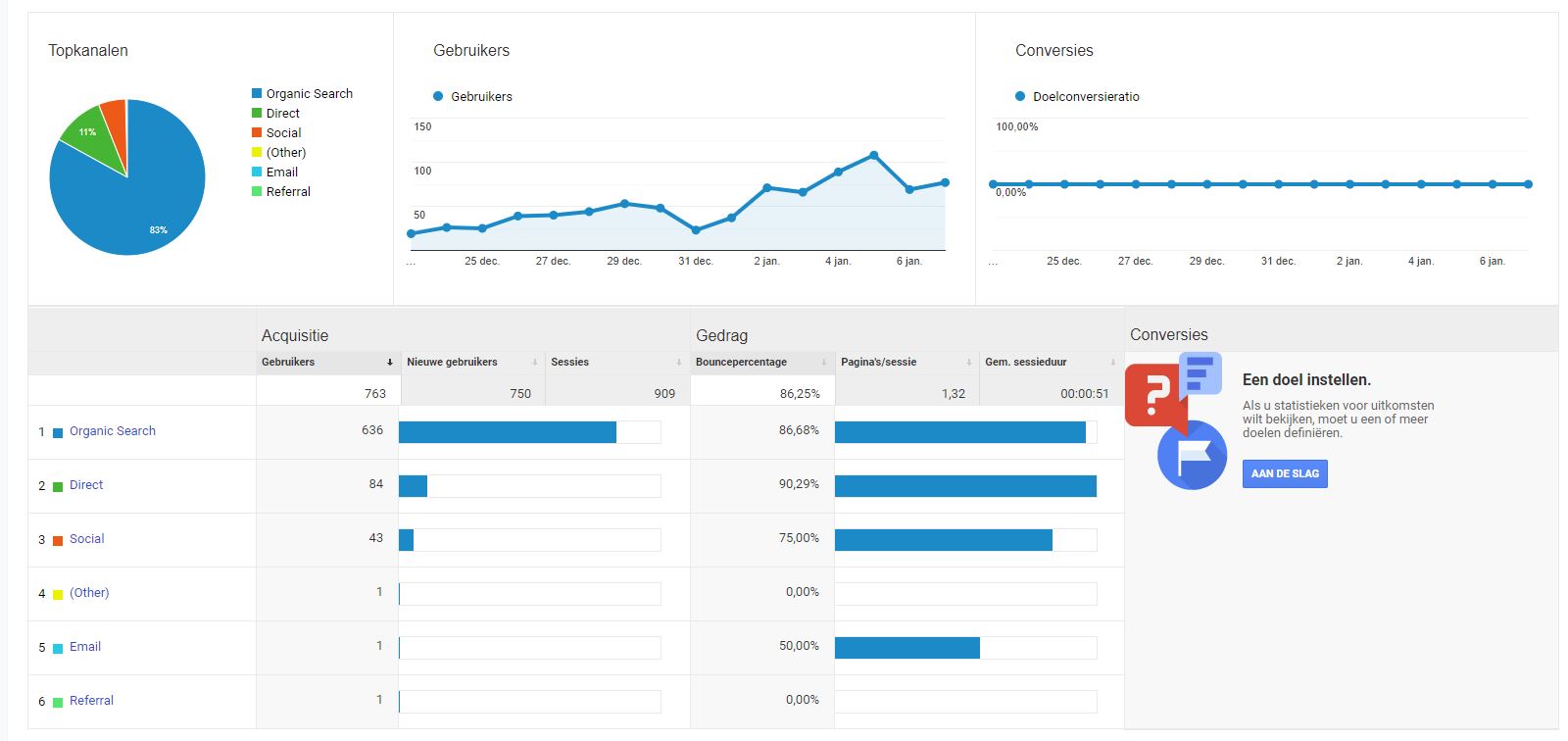Click Organic Search users value 636
This screenshot has width=1568, height=741.
372,430
